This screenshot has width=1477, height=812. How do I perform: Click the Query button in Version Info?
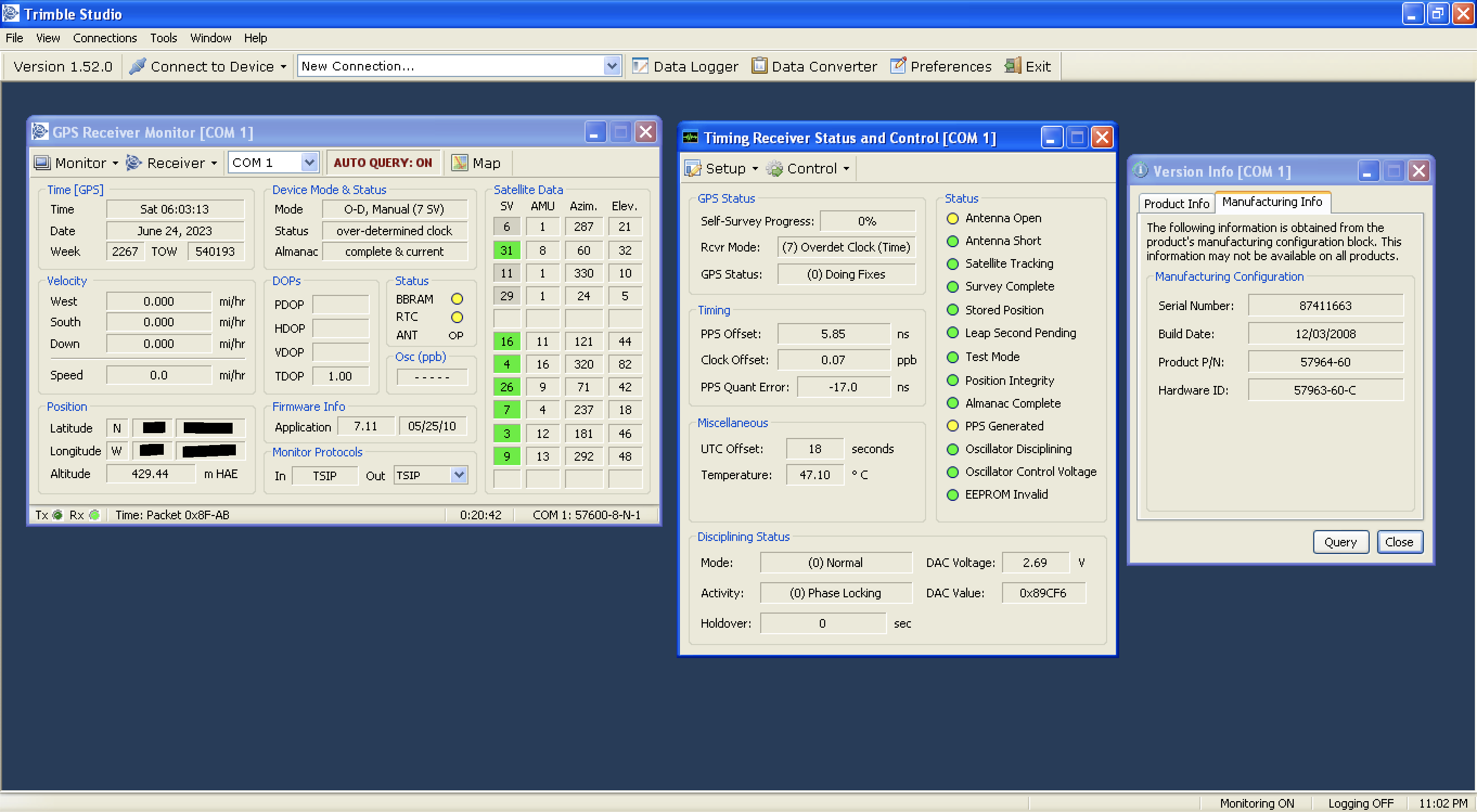coord(1340,542)
